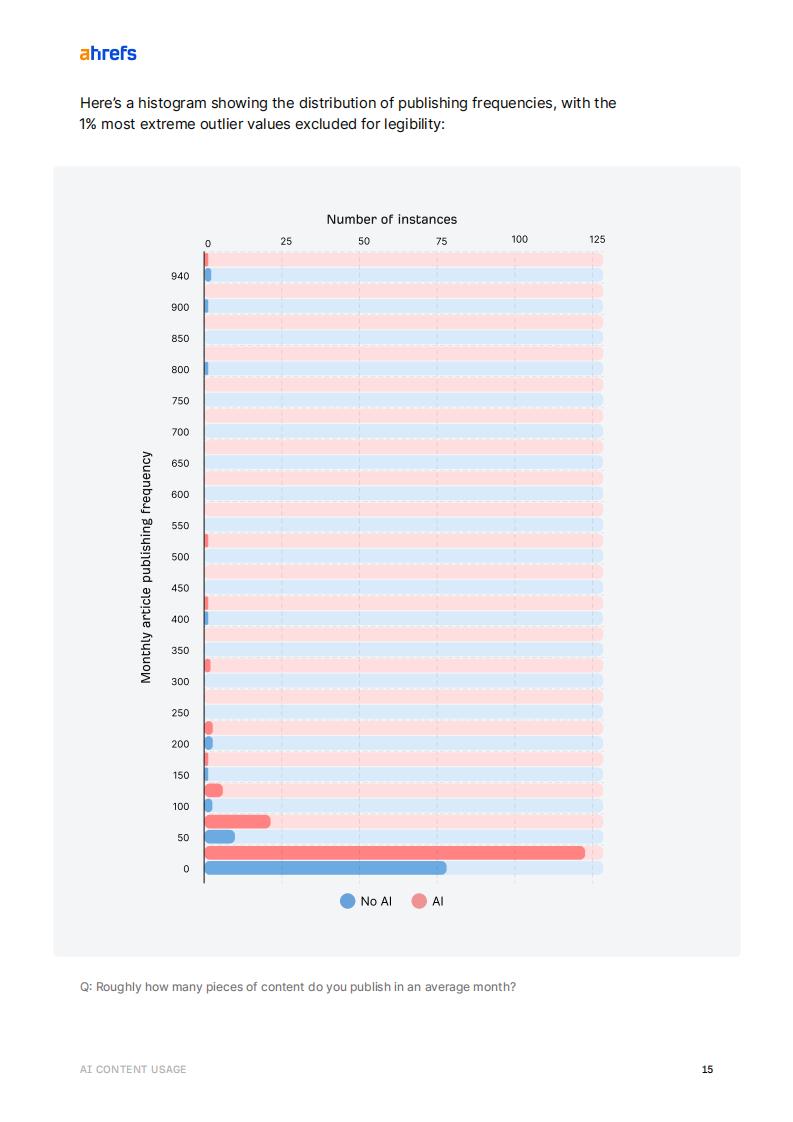Click the survey question caption text
The width and height of the screenshot is (793, 1122).
point(298,987)
